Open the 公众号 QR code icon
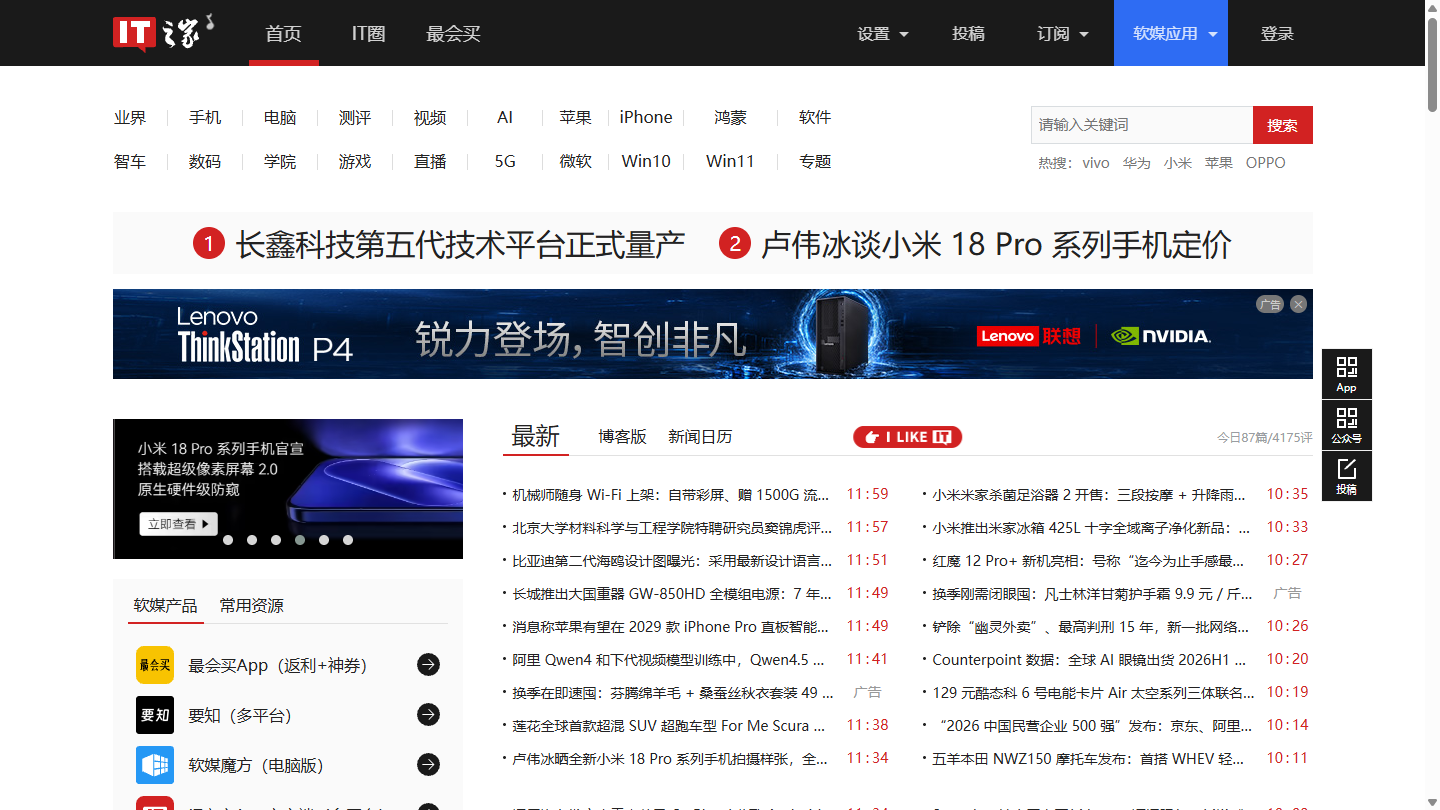 click(x=1346, y=425)
